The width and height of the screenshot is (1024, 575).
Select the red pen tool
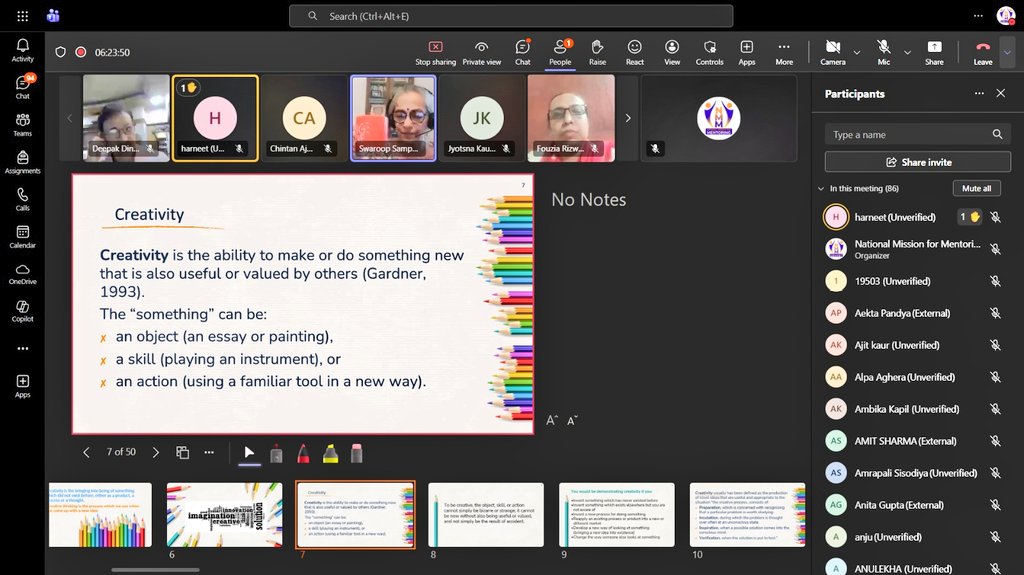pos(303,453)
